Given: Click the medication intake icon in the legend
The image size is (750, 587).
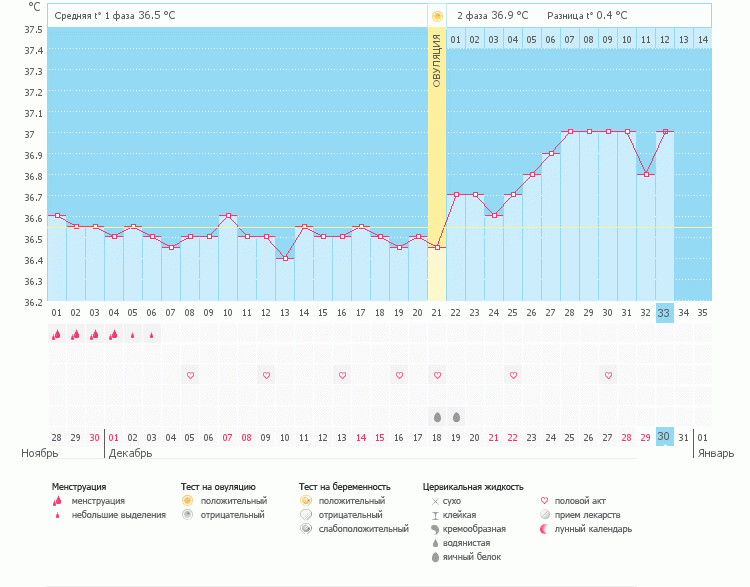Looking at the screenshot, I should point(545,515).
